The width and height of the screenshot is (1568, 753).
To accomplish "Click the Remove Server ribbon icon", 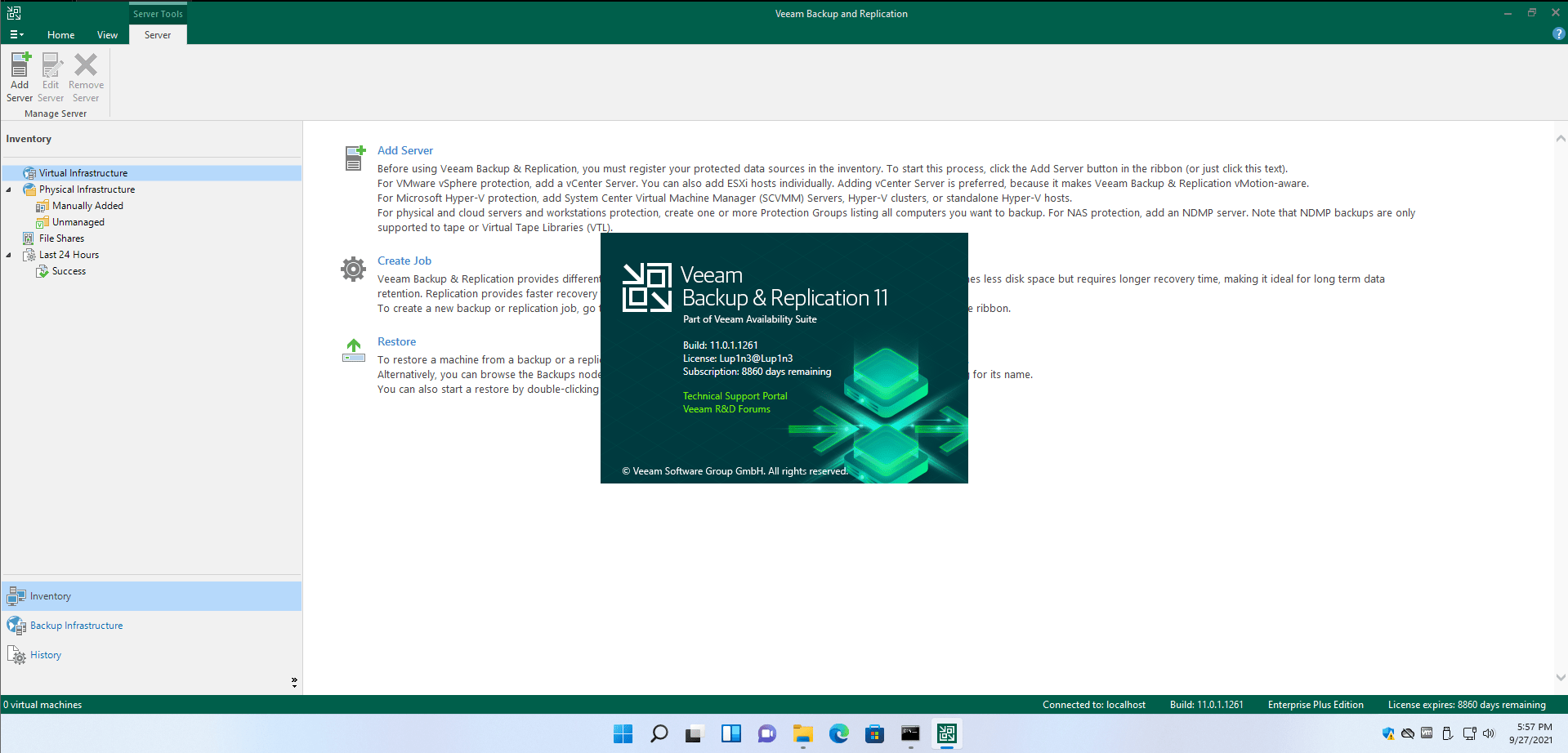I will tap(86, 77).
